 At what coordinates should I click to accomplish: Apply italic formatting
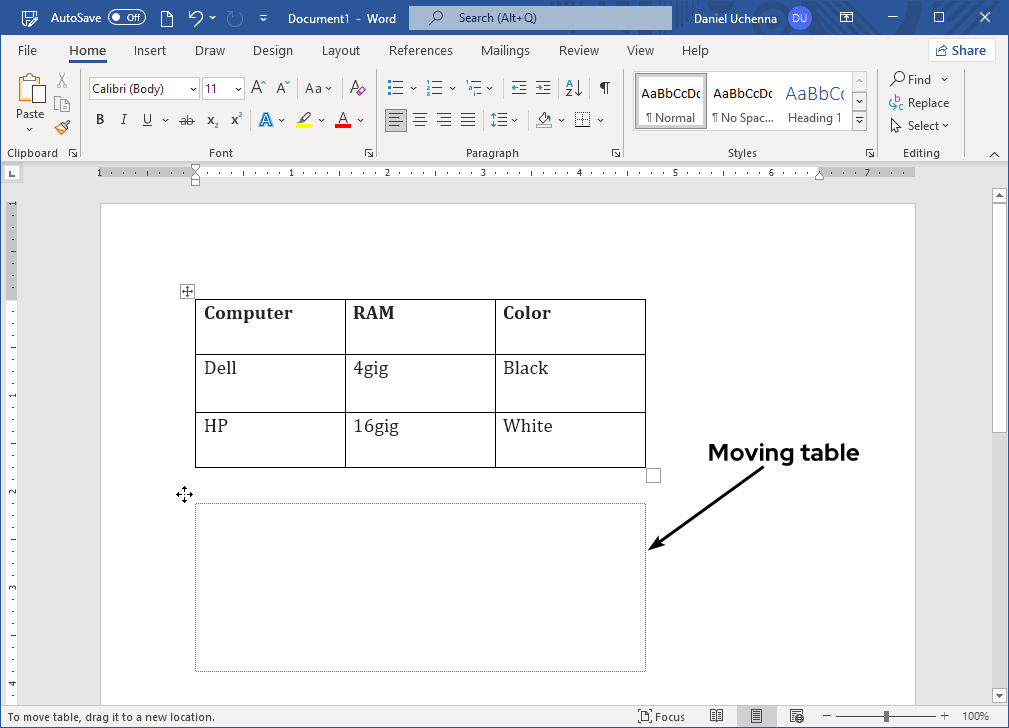[x=122, y=119]
